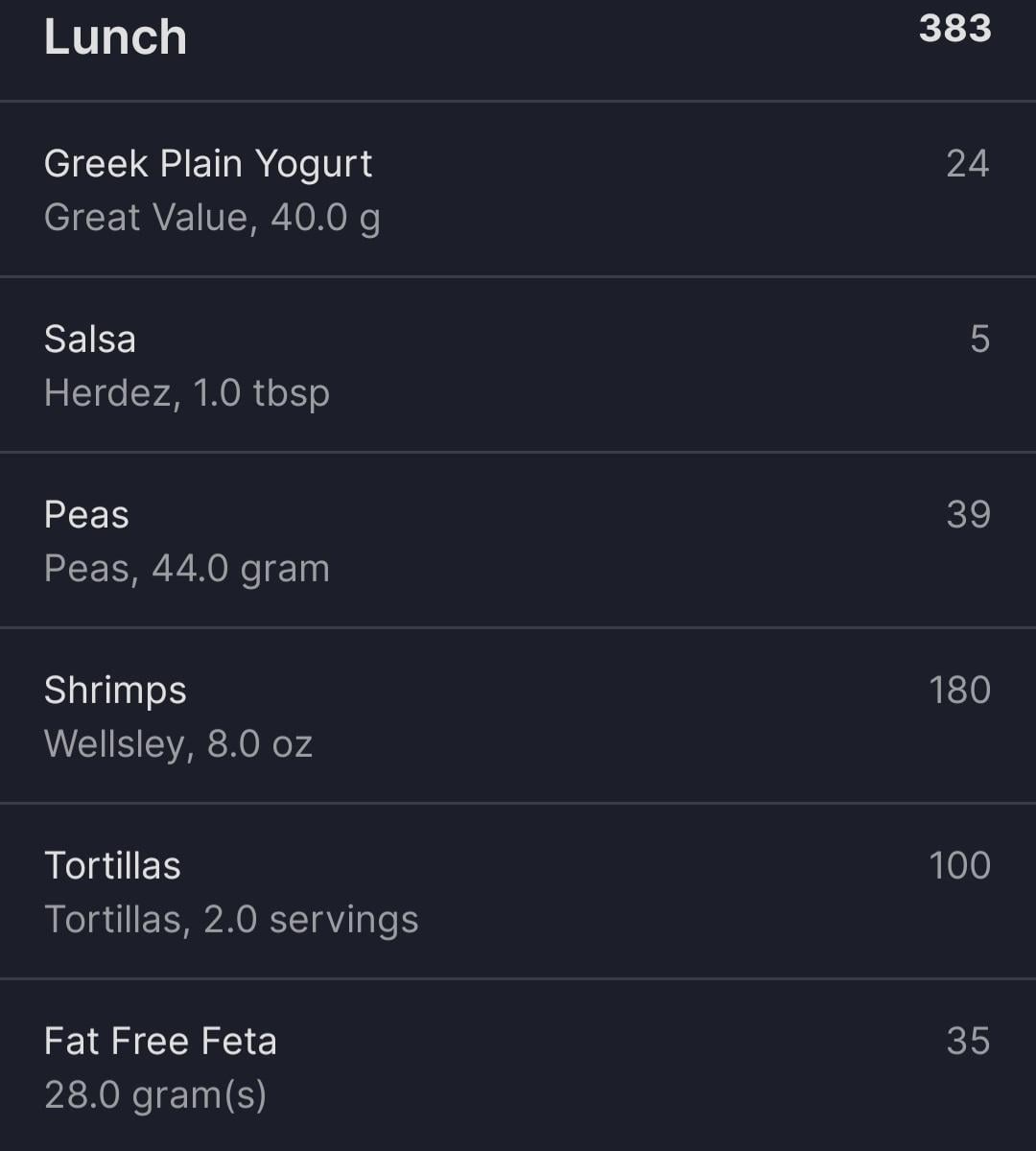Select the Wellsley, 8.0 oz serving line

pyautogui.click(x=178, y=744)
